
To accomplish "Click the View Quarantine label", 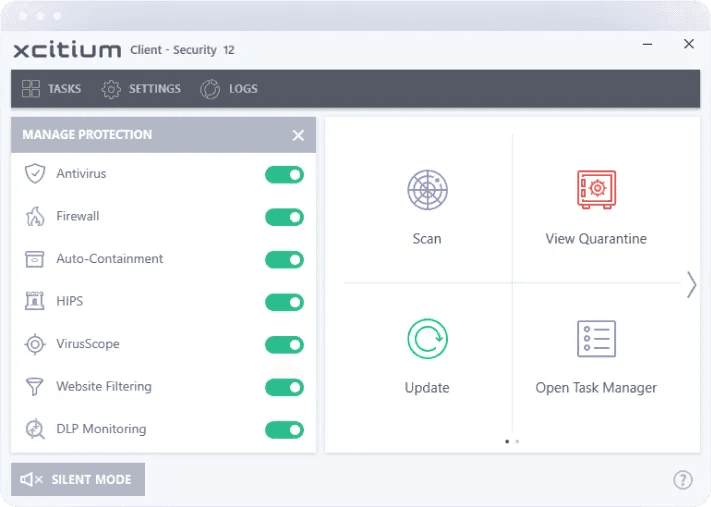I will point(596,239).
